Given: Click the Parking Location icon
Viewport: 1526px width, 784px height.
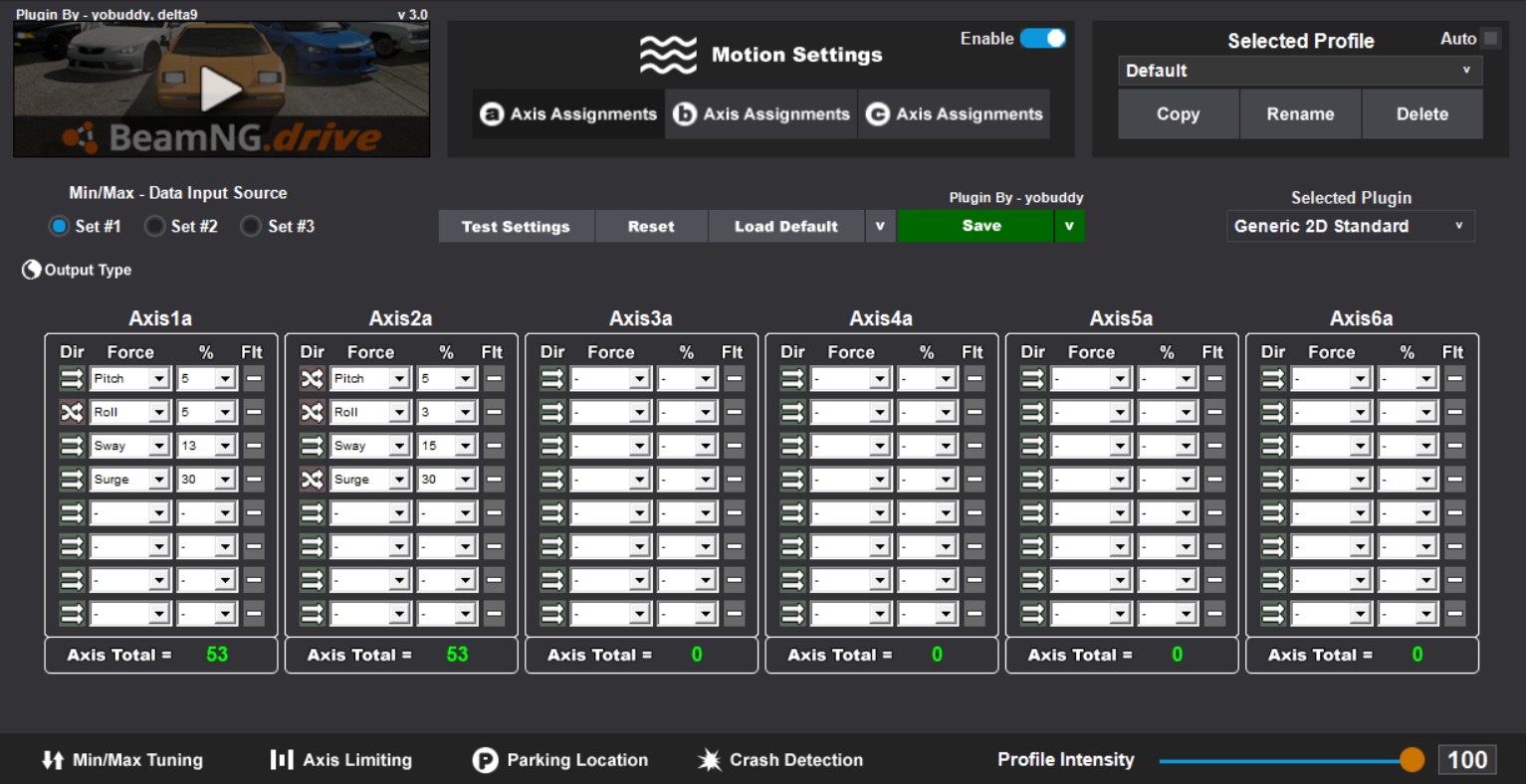Looking at the screenshot, I should [x=485, y=760].
